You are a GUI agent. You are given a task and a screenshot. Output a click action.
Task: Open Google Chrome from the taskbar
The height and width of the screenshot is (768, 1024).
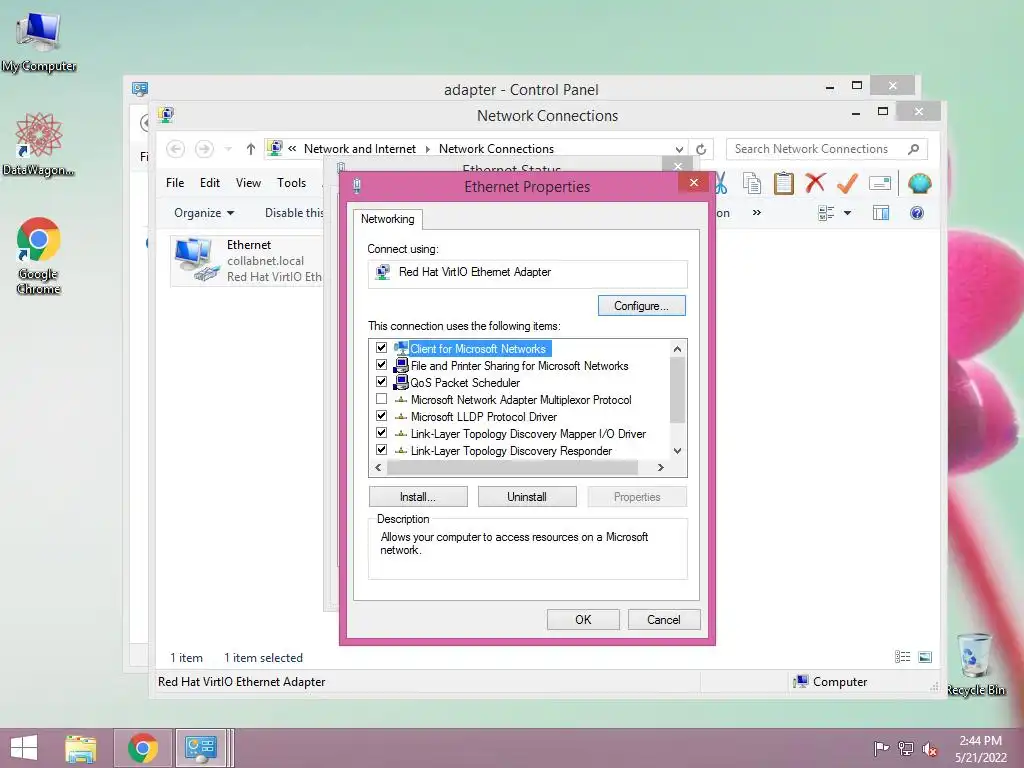pos(143,748)
